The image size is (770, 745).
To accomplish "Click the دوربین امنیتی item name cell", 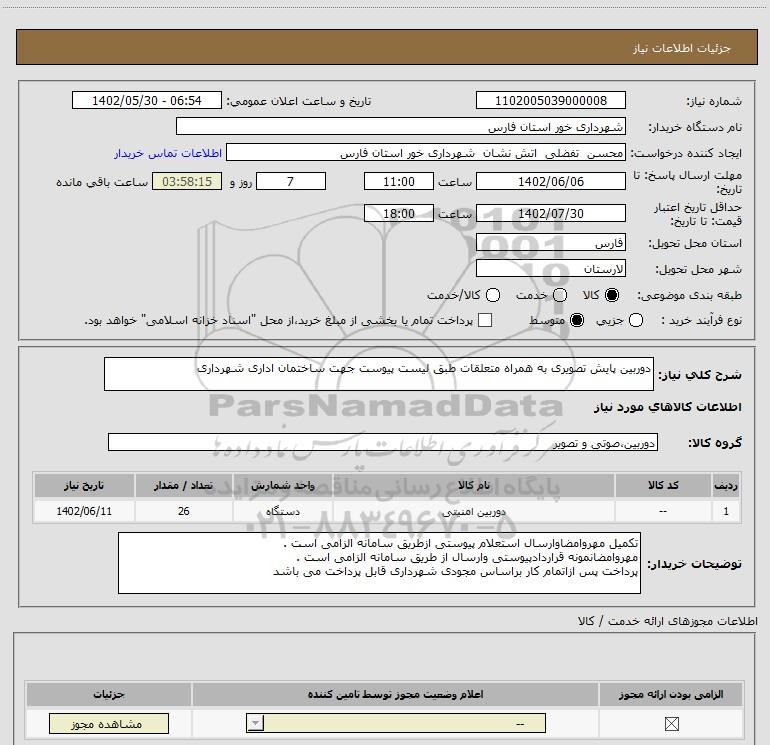I will (474, 511).
